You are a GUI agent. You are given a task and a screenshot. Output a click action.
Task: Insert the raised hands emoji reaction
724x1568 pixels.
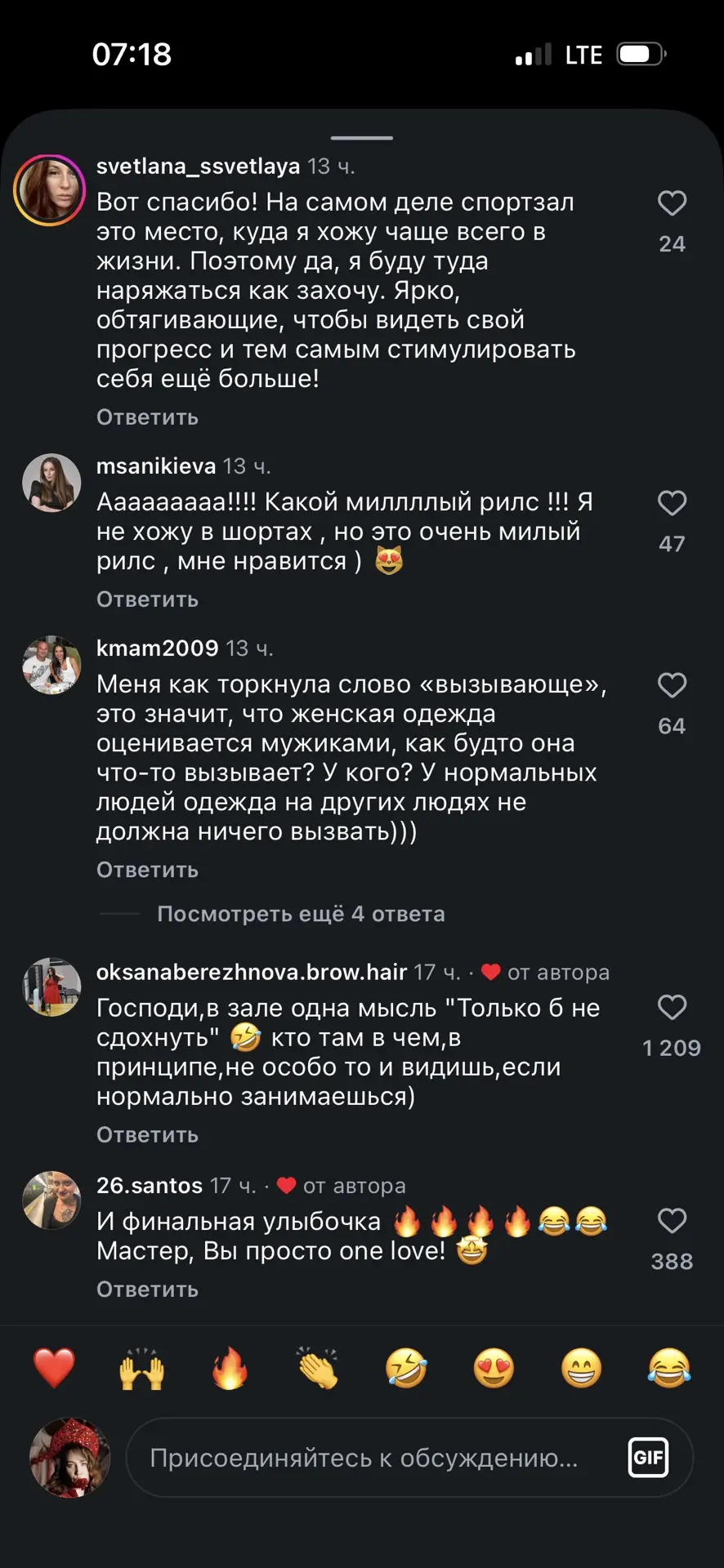click(142, 1368)
